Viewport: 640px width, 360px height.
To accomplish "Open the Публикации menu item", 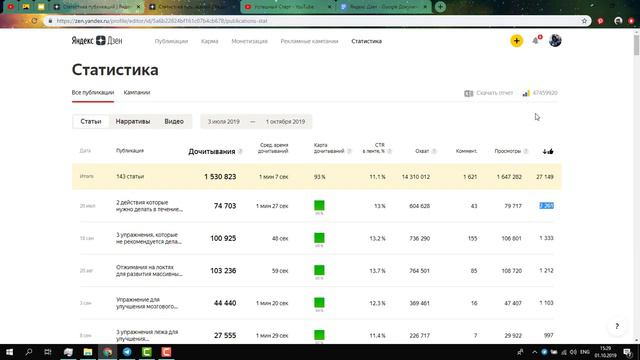I will [x=171, y=41].
